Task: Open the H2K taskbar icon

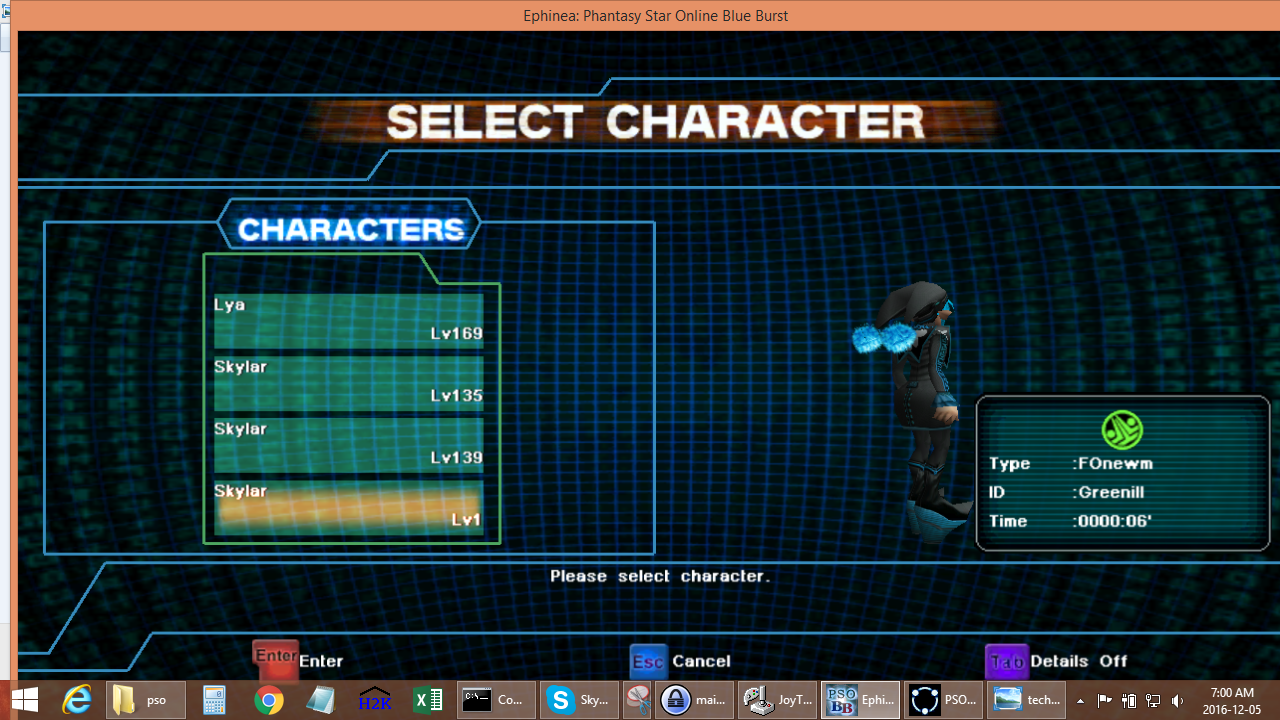Action: (375, 700)
